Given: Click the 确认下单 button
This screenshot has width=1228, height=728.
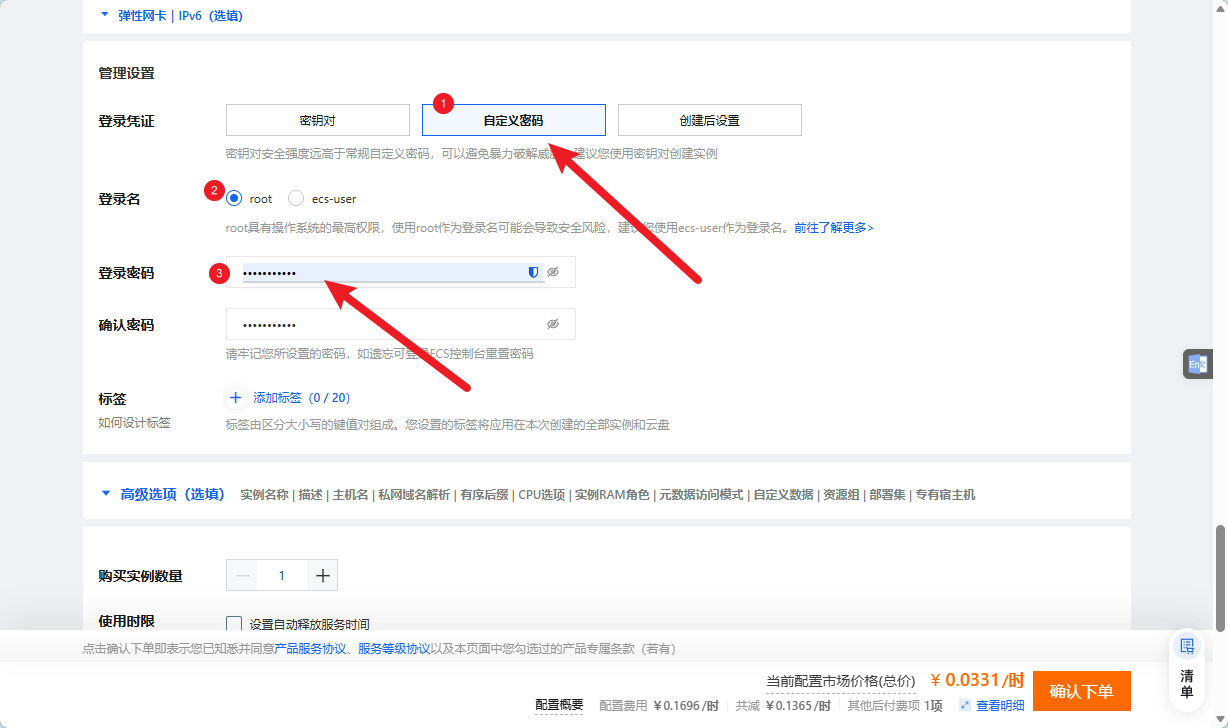Looking at the screenshot, I should (1082, 691).
